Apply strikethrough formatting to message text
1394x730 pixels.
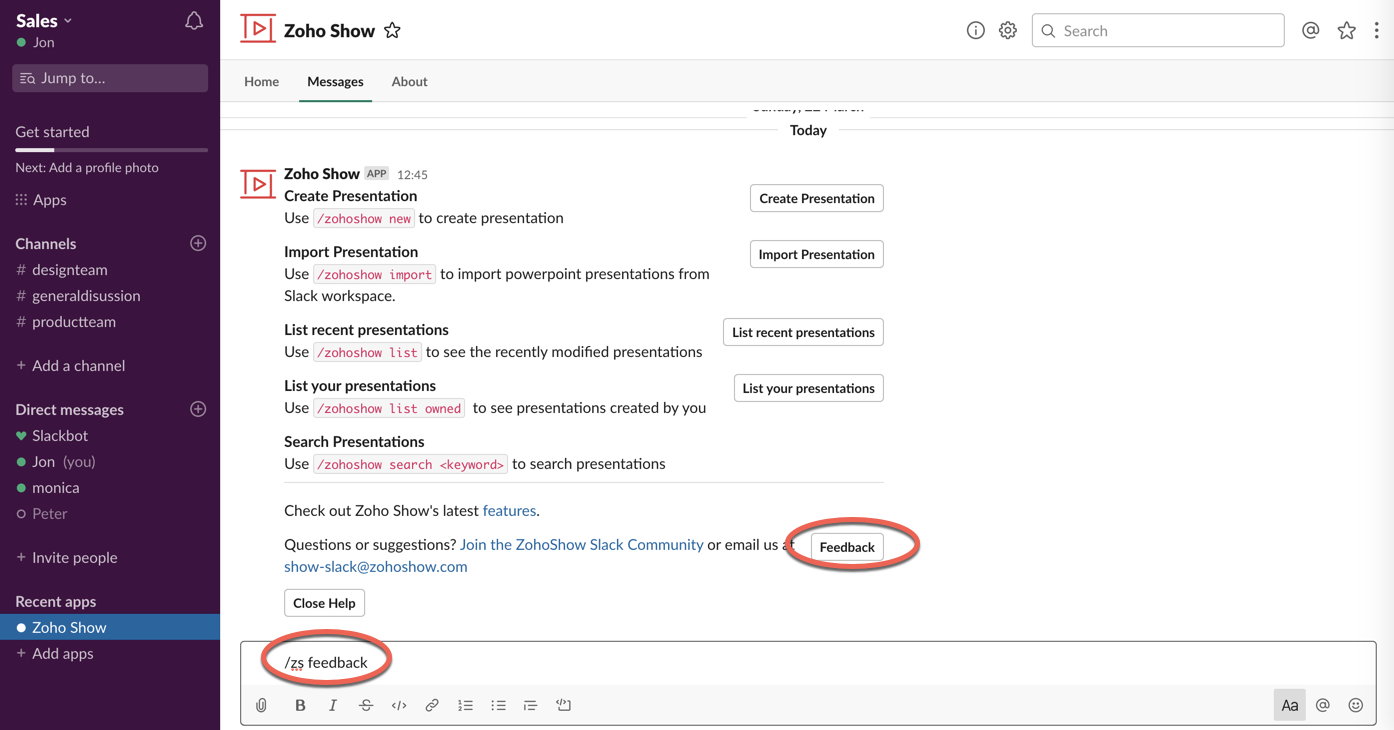pos(366,705)
